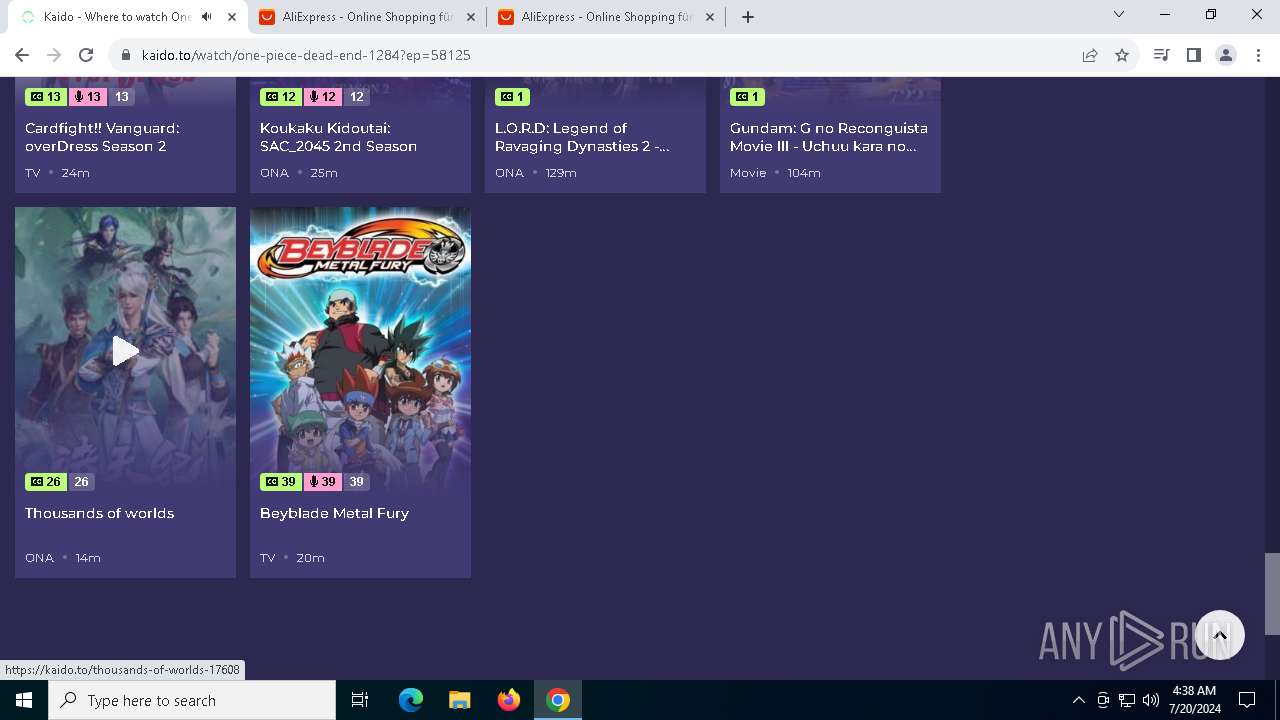This screenshot has height=720, width=1280.
Task: Click subtitle badge 12 on Koukaku Kidoutai
Action: tap(281, 97)
